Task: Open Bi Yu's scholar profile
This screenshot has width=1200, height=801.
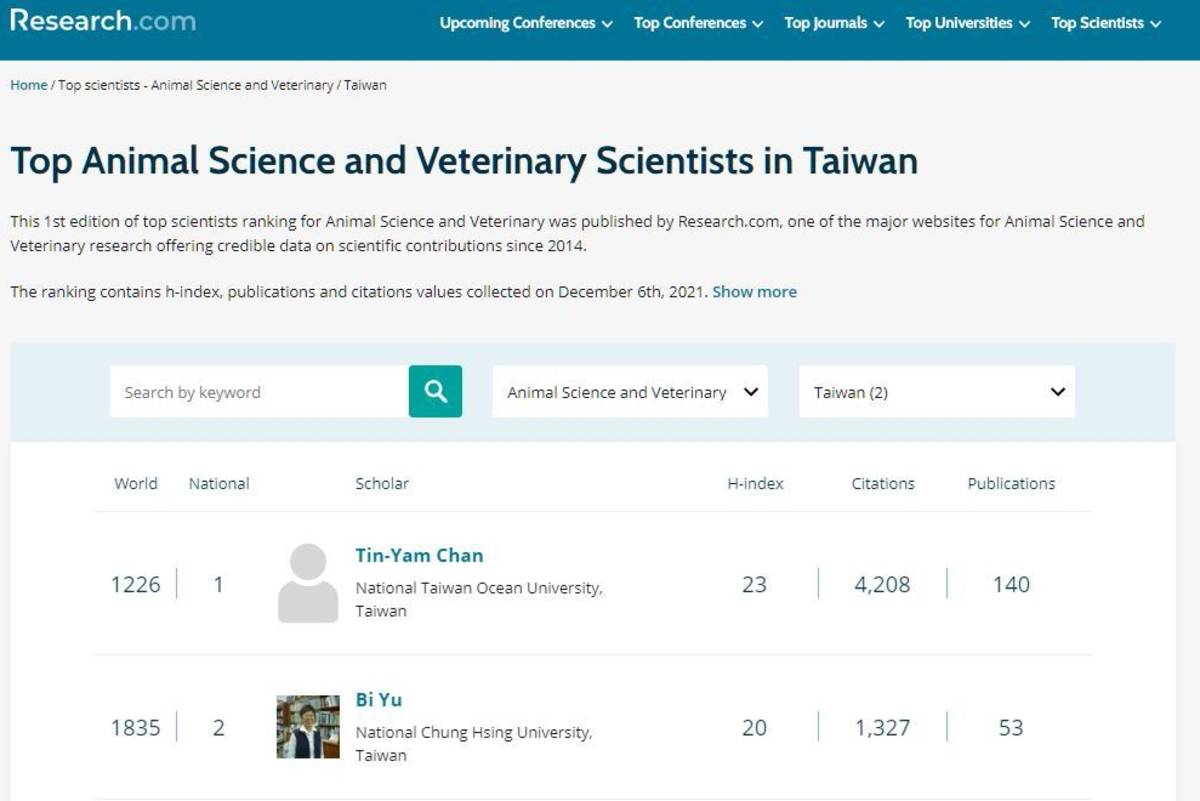Action: [379, 699]
